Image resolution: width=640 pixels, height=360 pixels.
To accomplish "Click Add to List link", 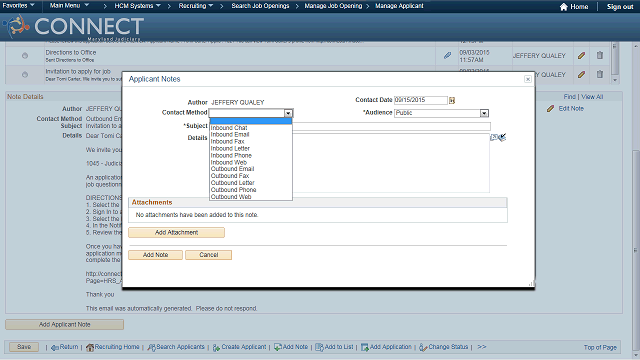I will pos(334,347).
